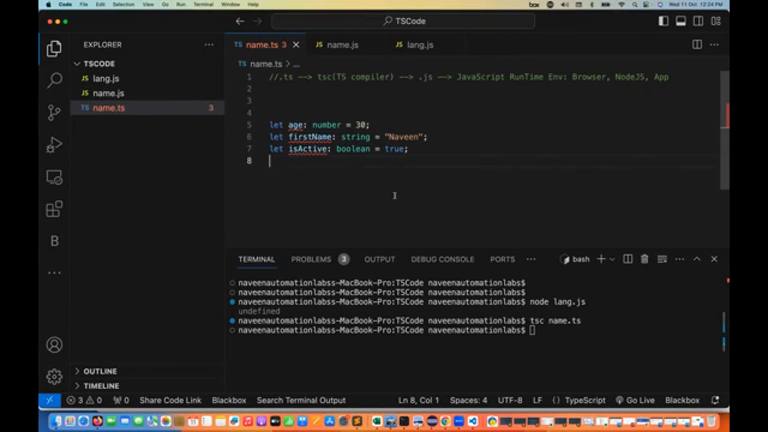Click Search Terminal Output in status bar
The image size is (768, 432).
pyautogui.click(x=301, y=400)
